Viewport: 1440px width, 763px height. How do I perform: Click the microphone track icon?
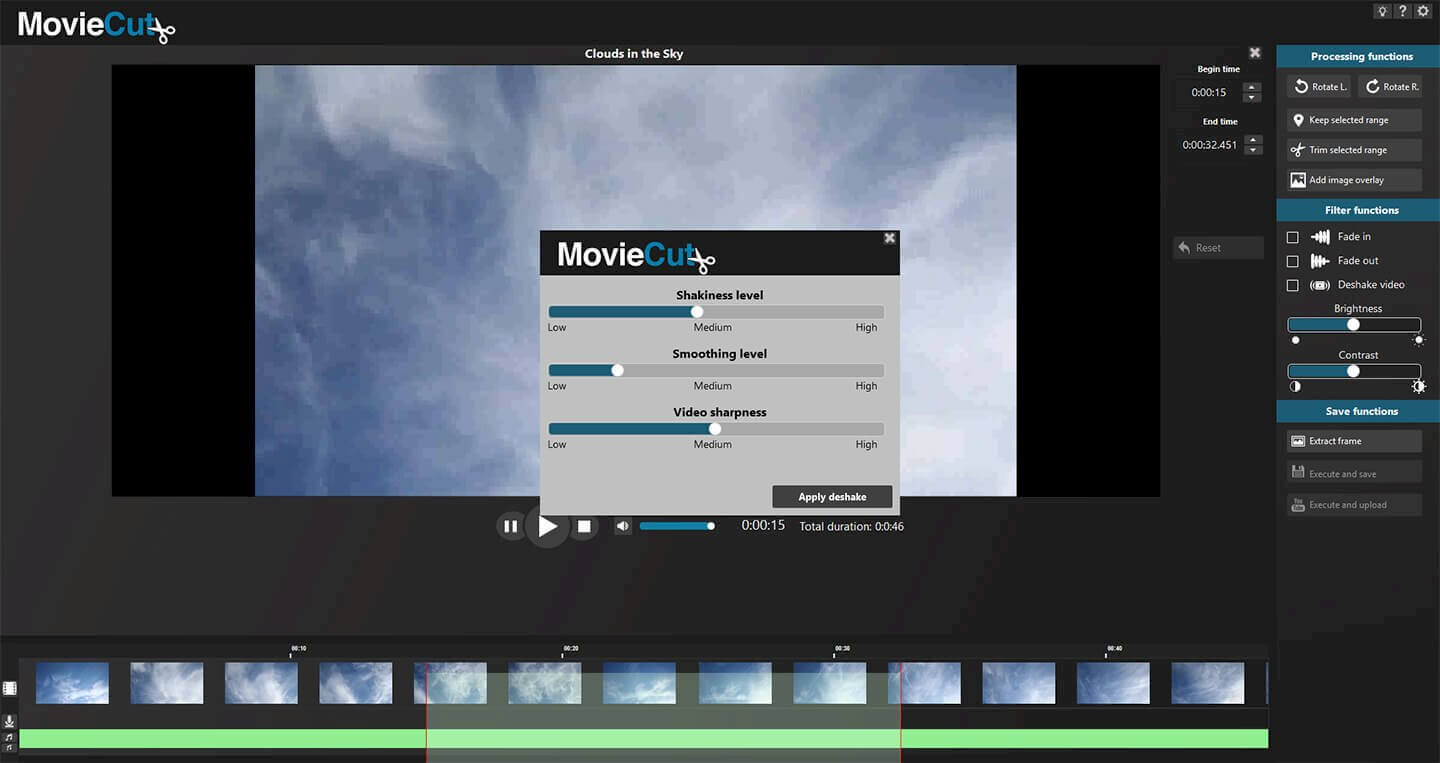pyautogui.click(x=10, y=721)
